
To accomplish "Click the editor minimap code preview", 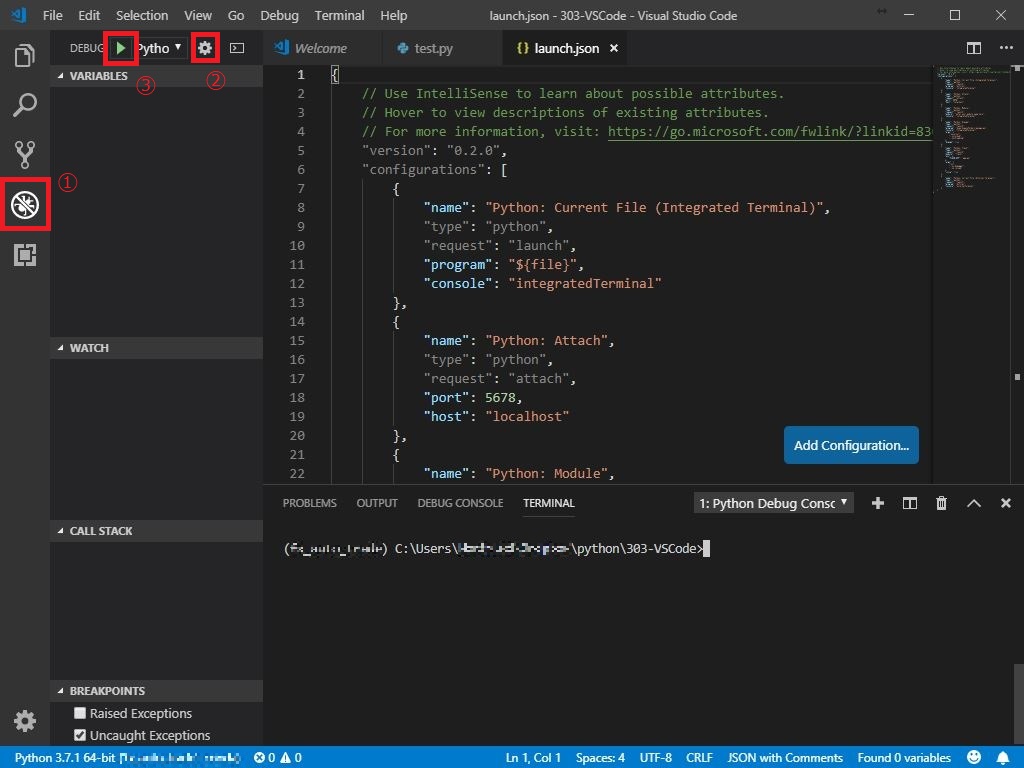I will click(970, 127).
